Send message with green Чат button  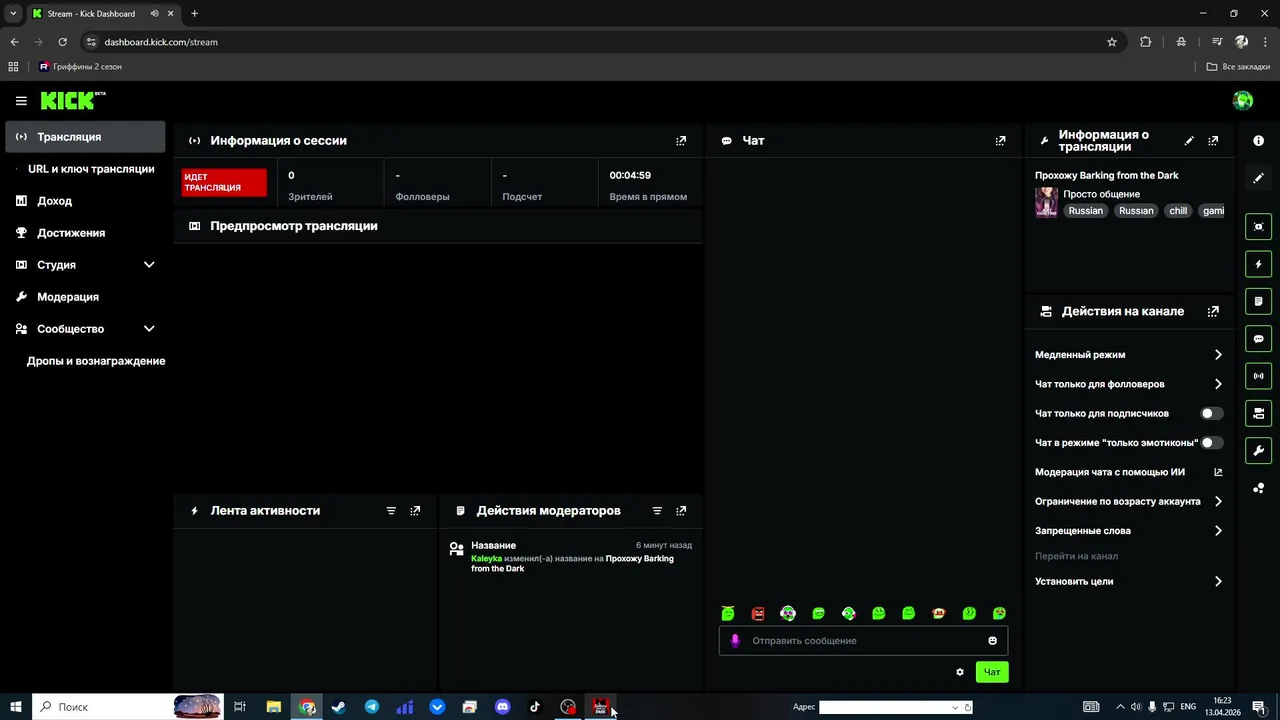(x=992, y=672)
